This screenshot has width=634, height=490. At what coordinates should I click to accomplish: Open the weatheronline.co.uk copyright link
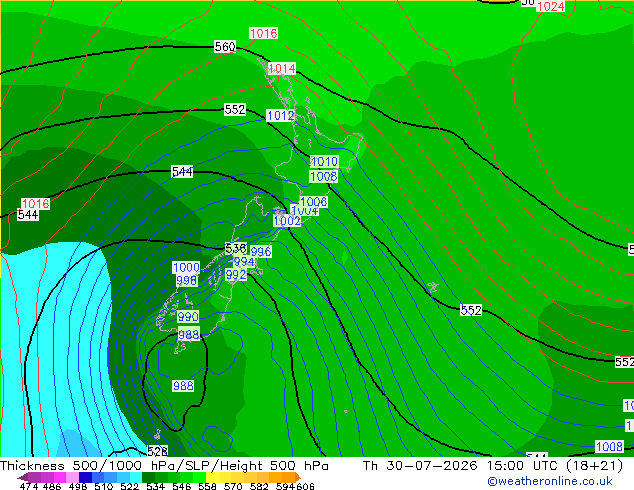pyautogui.click(x=550, y=481)
